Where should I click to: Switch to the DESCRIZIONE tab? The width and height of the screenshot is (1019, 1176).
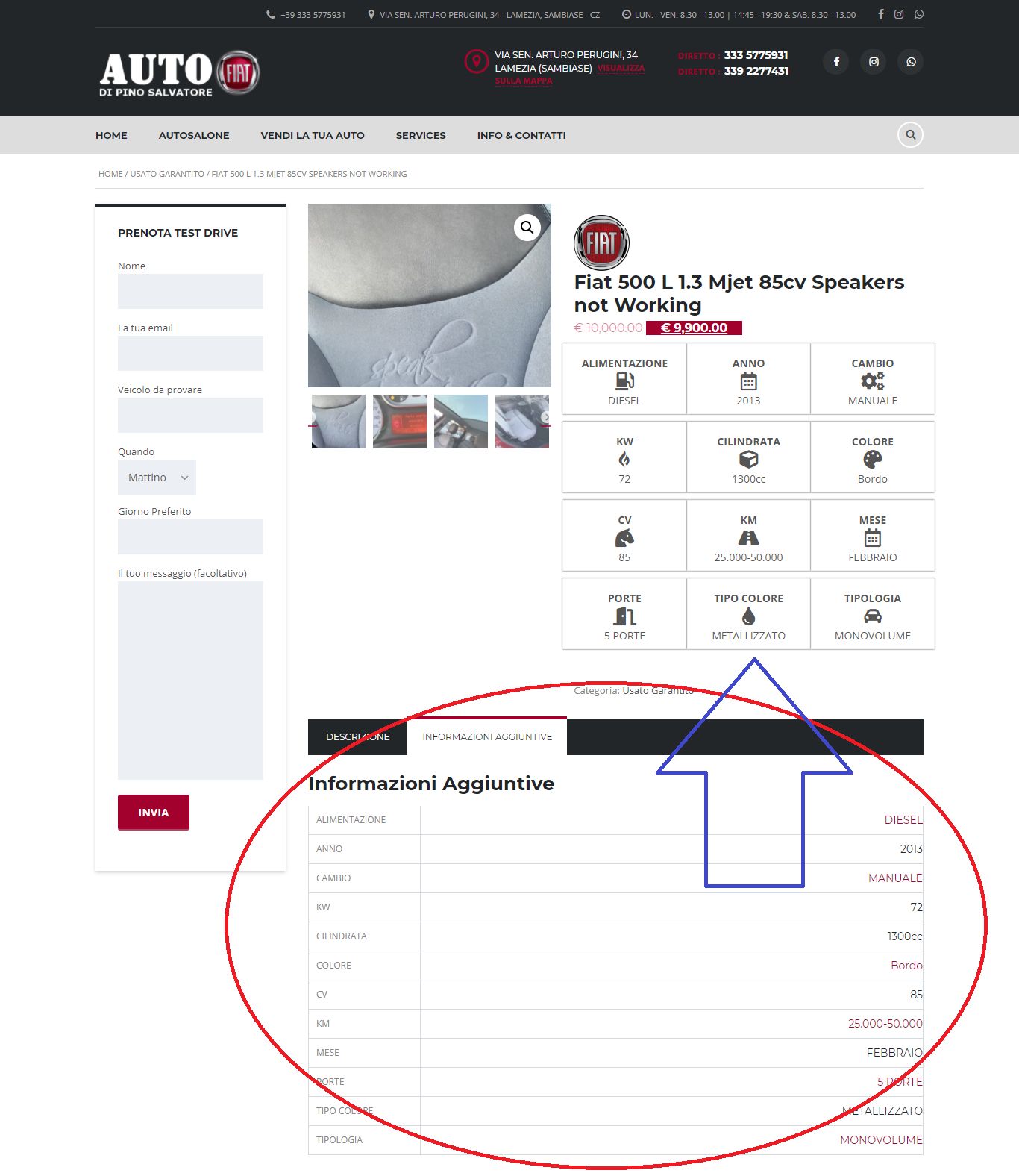pyautogui.click(x=358, y=737)
